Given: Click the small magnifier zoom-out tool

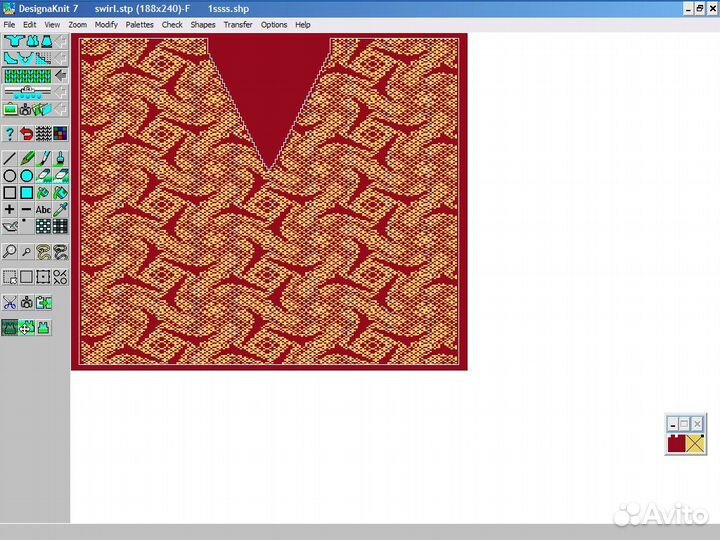Looking at the screenshot, I should click(x=27, y=252).
